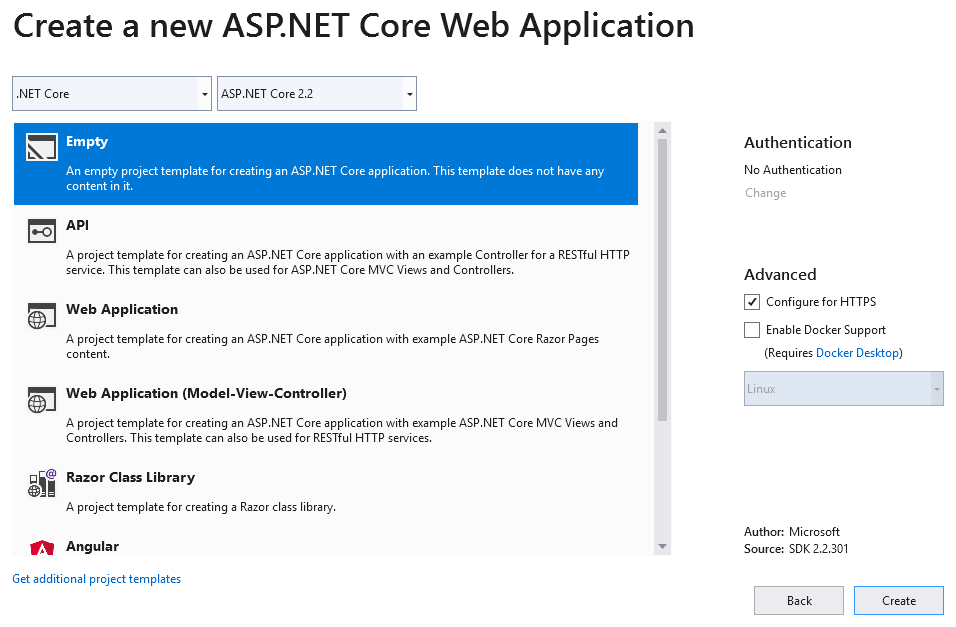Select the Empty template icon

click(41, 147)
